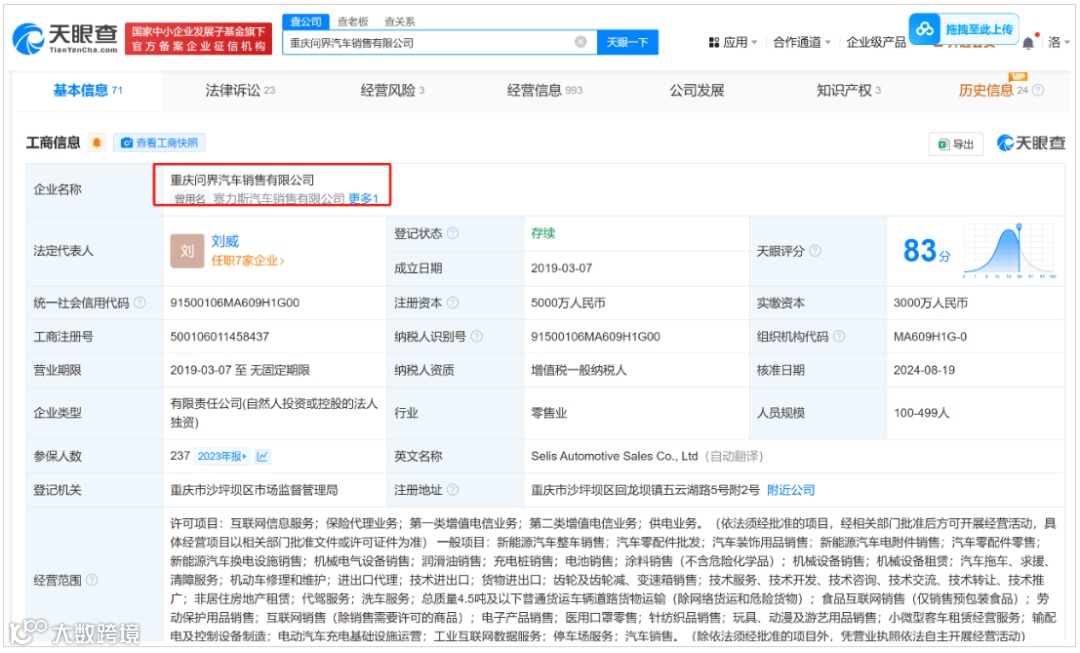Click help icon next to 登记状态
This screenshot has height=653, width=1080.
click(x=453, y=234)
